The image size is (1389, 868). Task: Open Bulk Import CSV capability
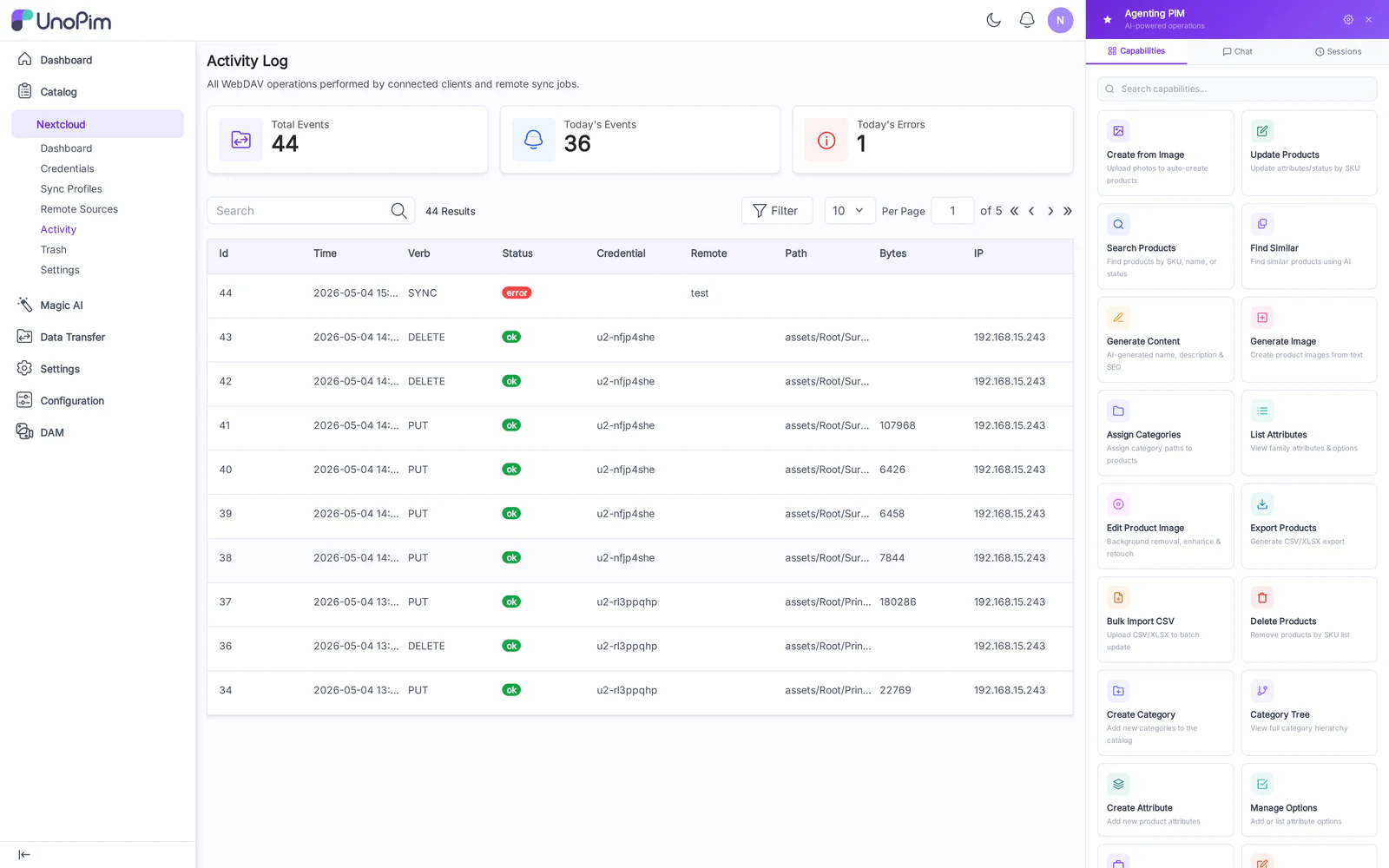(x=1165, y=619)
